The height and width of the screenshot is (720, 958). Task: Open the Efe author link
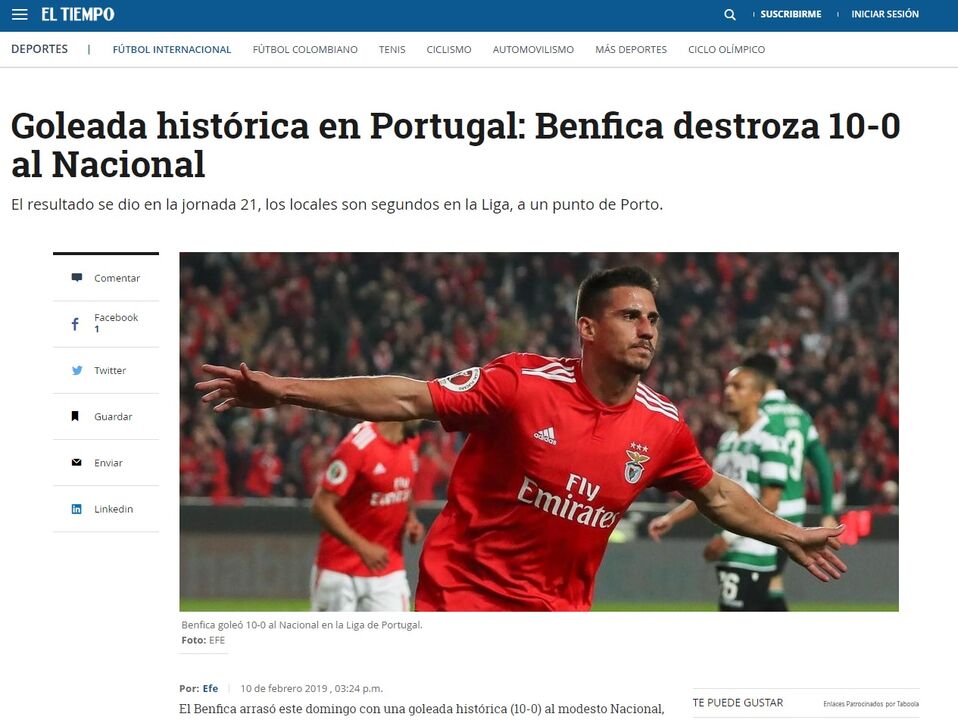[x=210, y=688]
